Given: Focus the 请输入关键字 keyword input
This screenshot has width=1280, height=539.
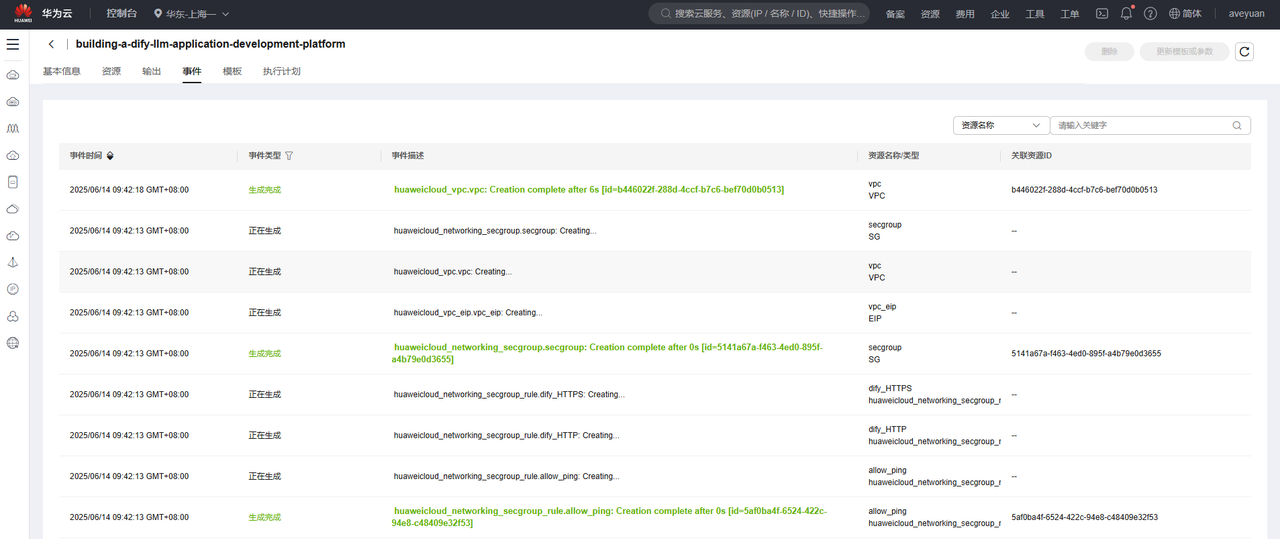Looking at the screenshot, I should point(1140,126).
